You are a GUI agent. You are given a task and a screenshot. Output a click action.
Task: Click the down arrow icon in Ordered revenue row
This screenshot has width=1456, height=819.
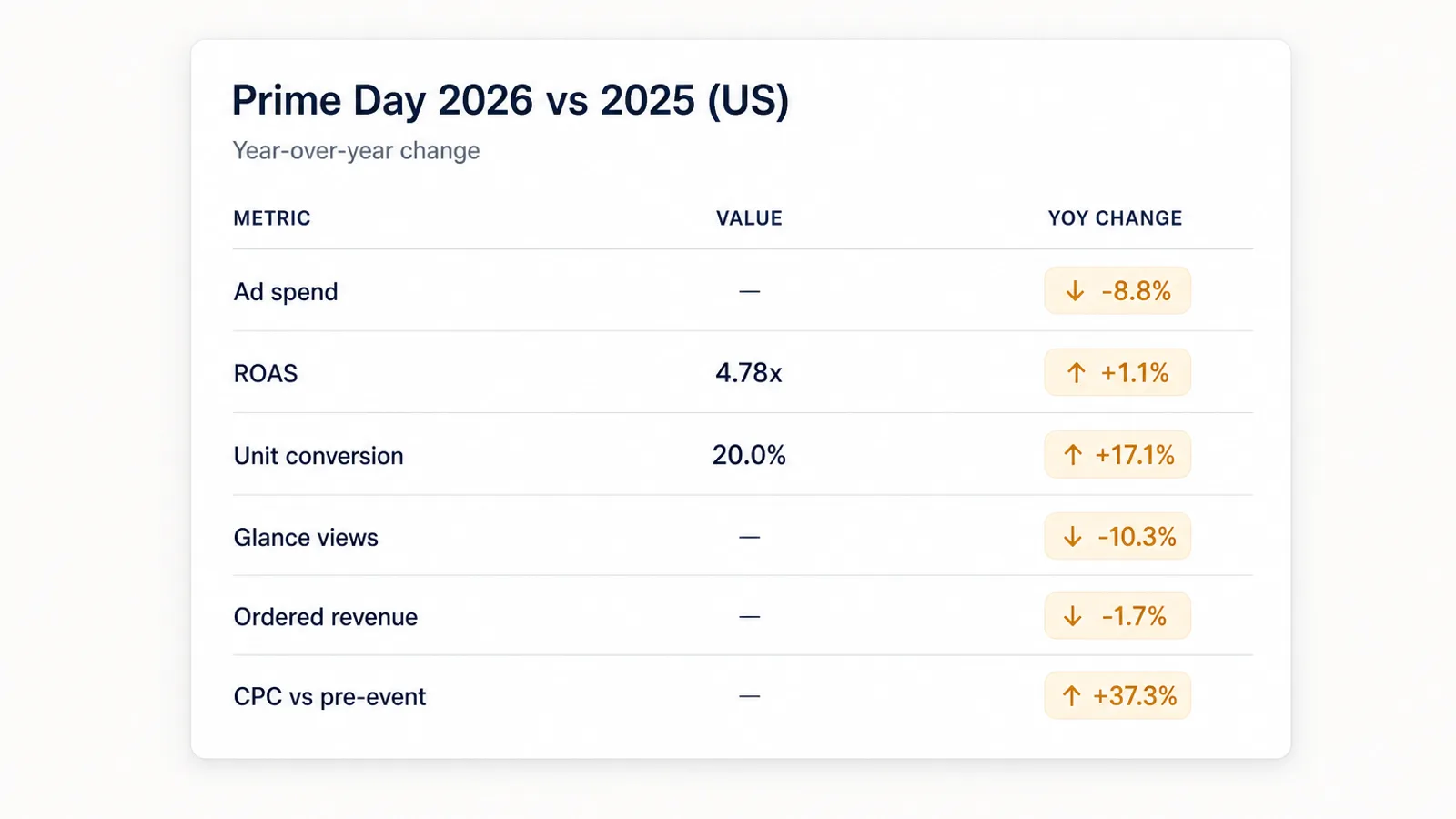[x=1073, y=616]
